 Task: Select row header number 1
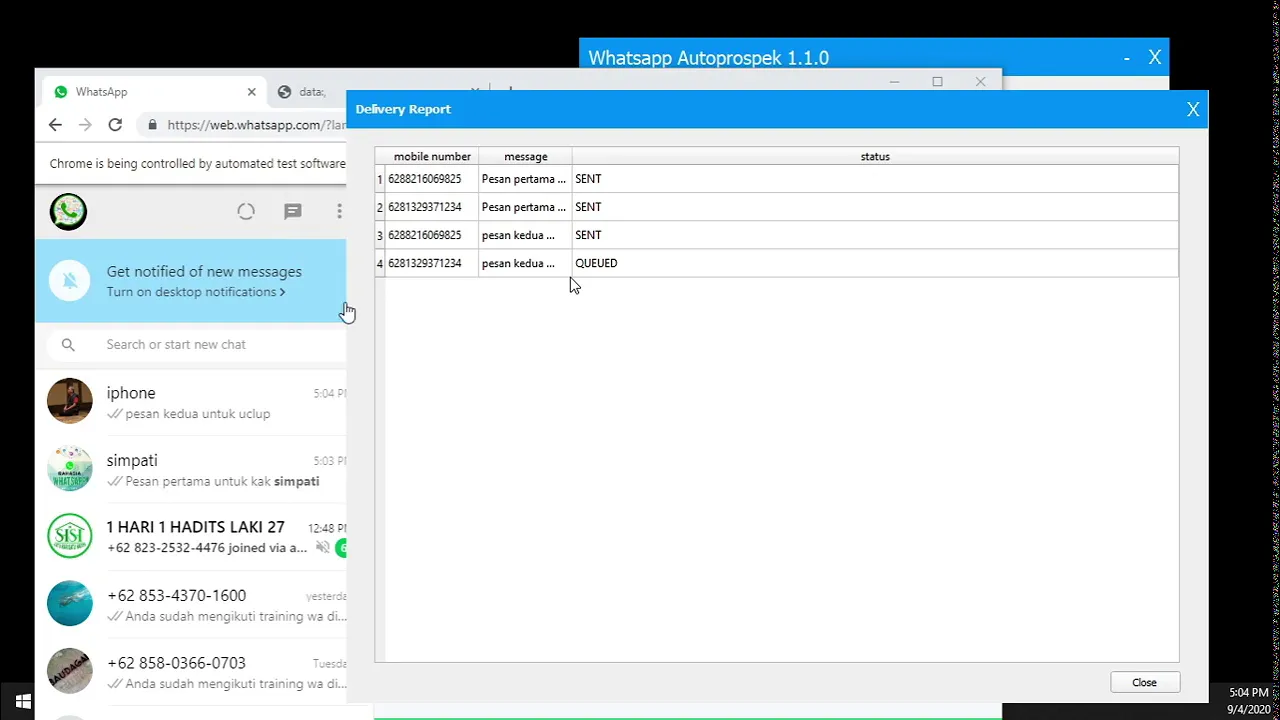coord(380,179)
